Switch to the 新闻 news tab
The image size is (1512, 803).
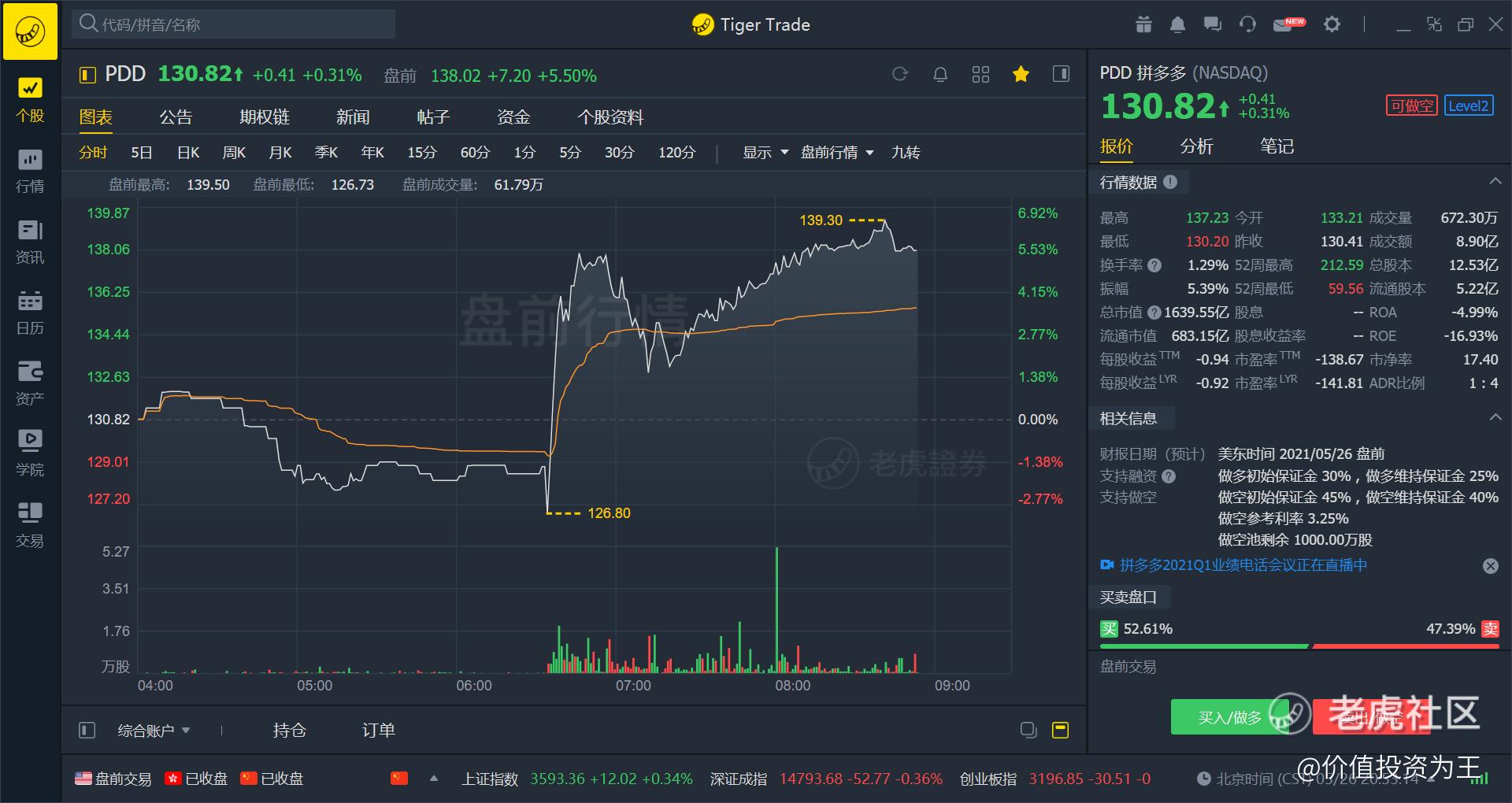(x=353, y=117)
